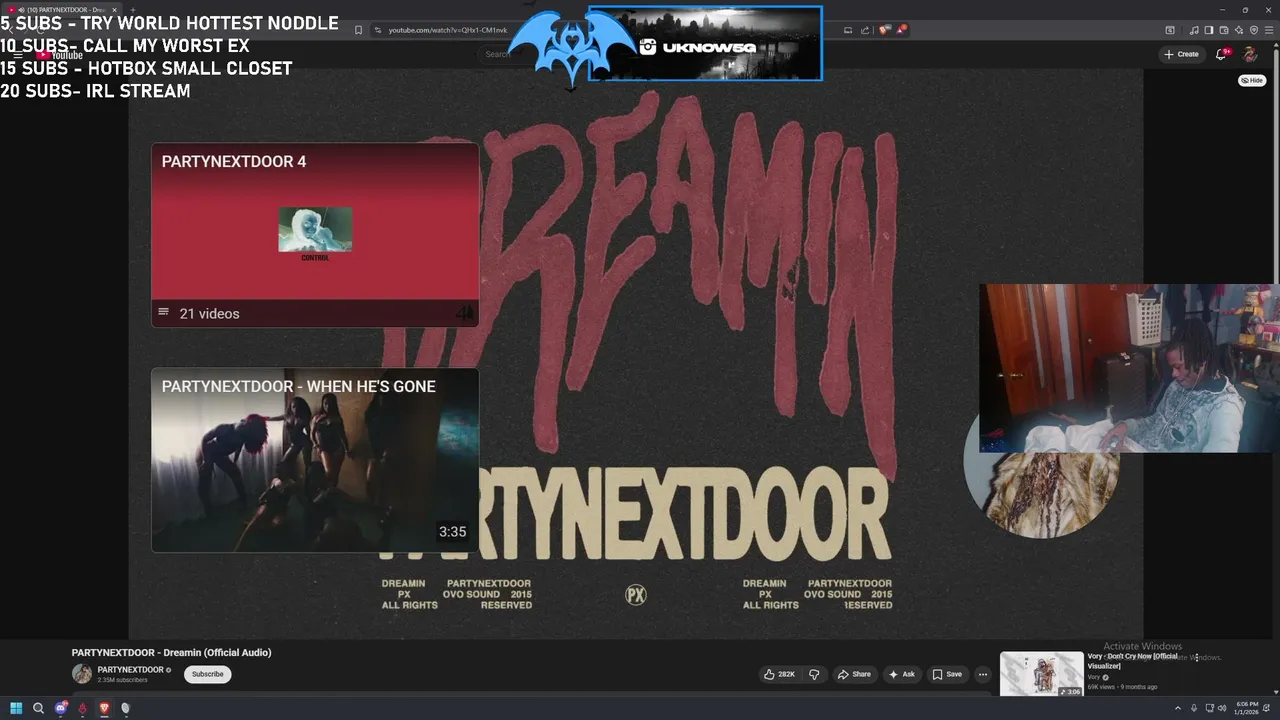This screenshot has height=720, width=1280.
Task: Open the Brave Rewards triangle icon
Action: click(900, 30)
